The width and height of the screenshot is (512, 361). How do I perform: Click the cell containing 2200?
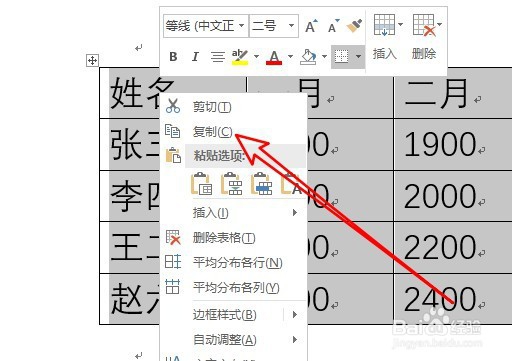tap(453, 247)
